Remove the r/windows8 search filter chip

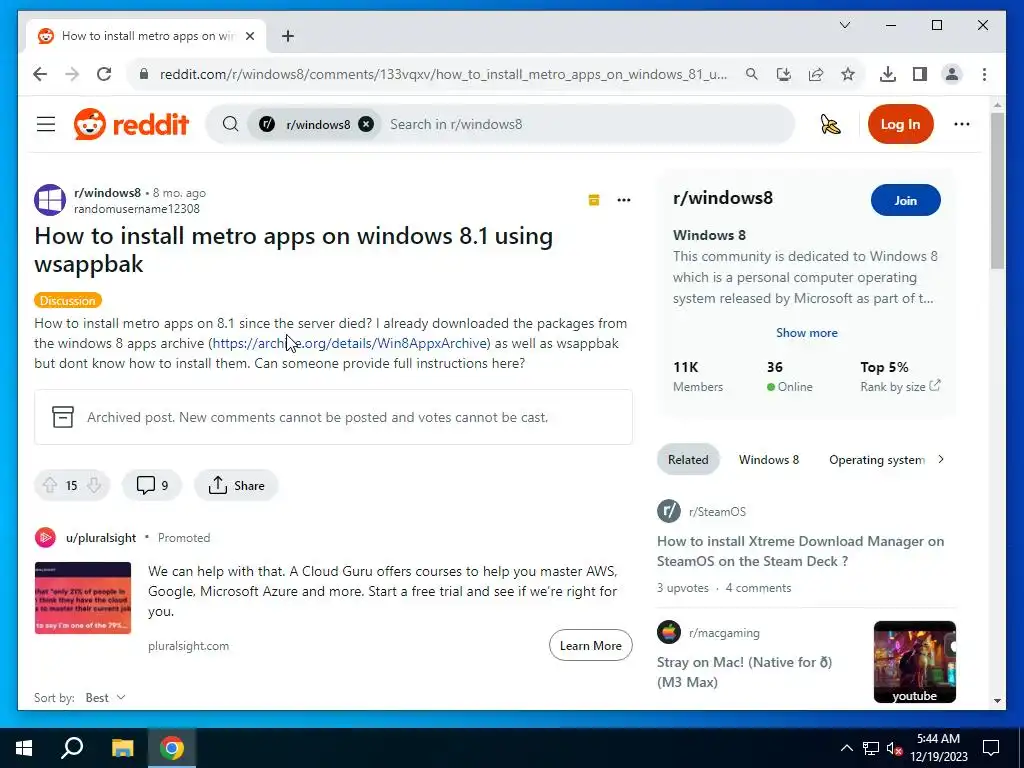pyautogui.click(x=366, y=124)
